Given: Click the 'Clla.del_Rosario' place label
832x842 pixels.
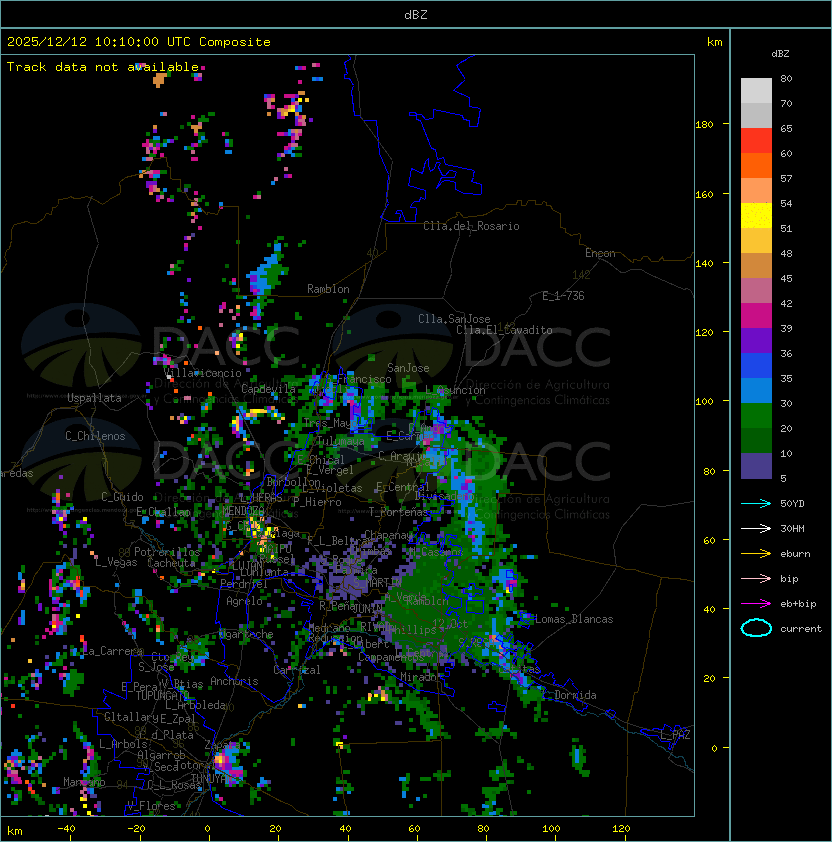Looking at the screenshot, I should tap(471, 226).
